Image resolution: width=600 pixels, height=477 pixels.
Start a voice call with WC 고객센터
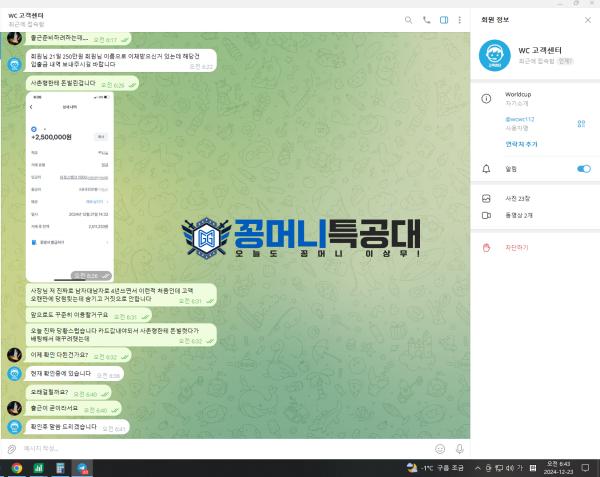[x=426, y=20]
